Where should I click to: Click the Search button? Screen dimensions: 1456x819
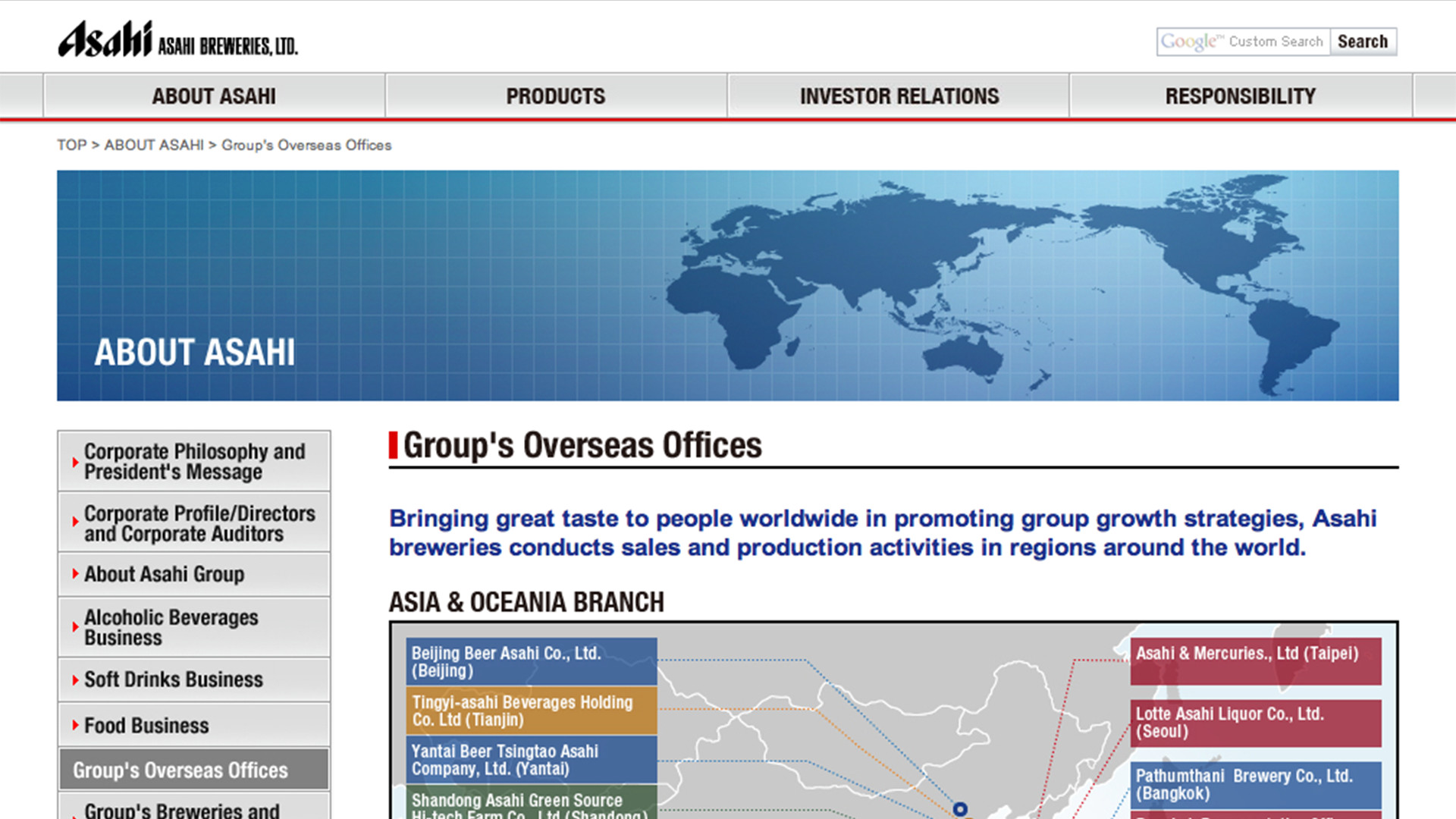(x=1363, y=42)
